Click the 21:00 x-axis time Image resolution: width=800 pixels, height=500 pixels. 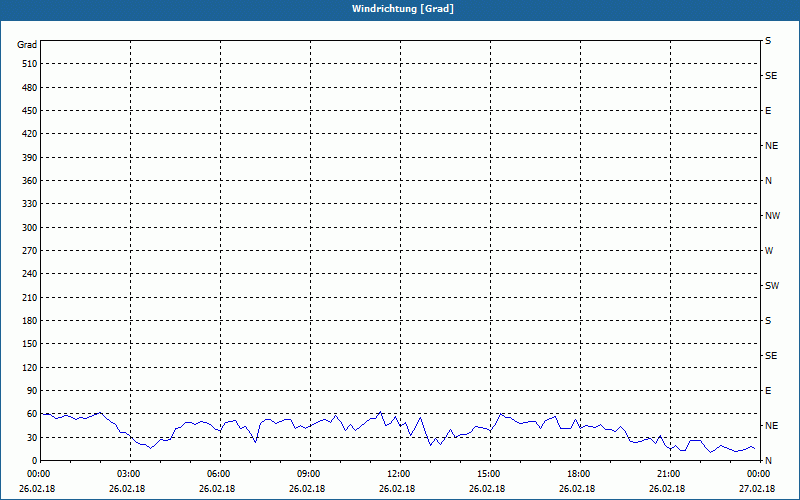coord(669,474)
